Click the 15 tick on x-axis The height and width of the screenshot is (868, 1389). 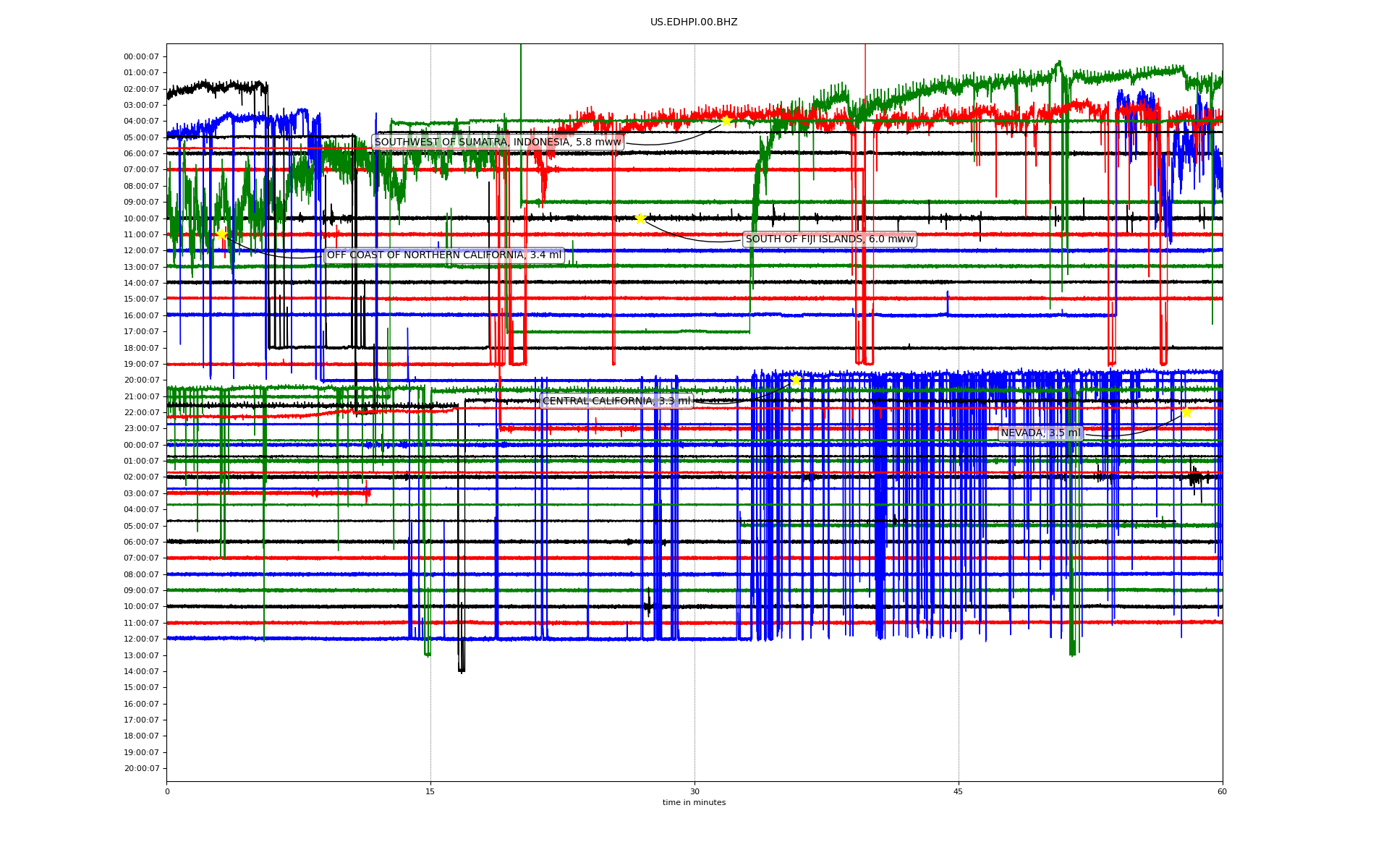(430, 791)
